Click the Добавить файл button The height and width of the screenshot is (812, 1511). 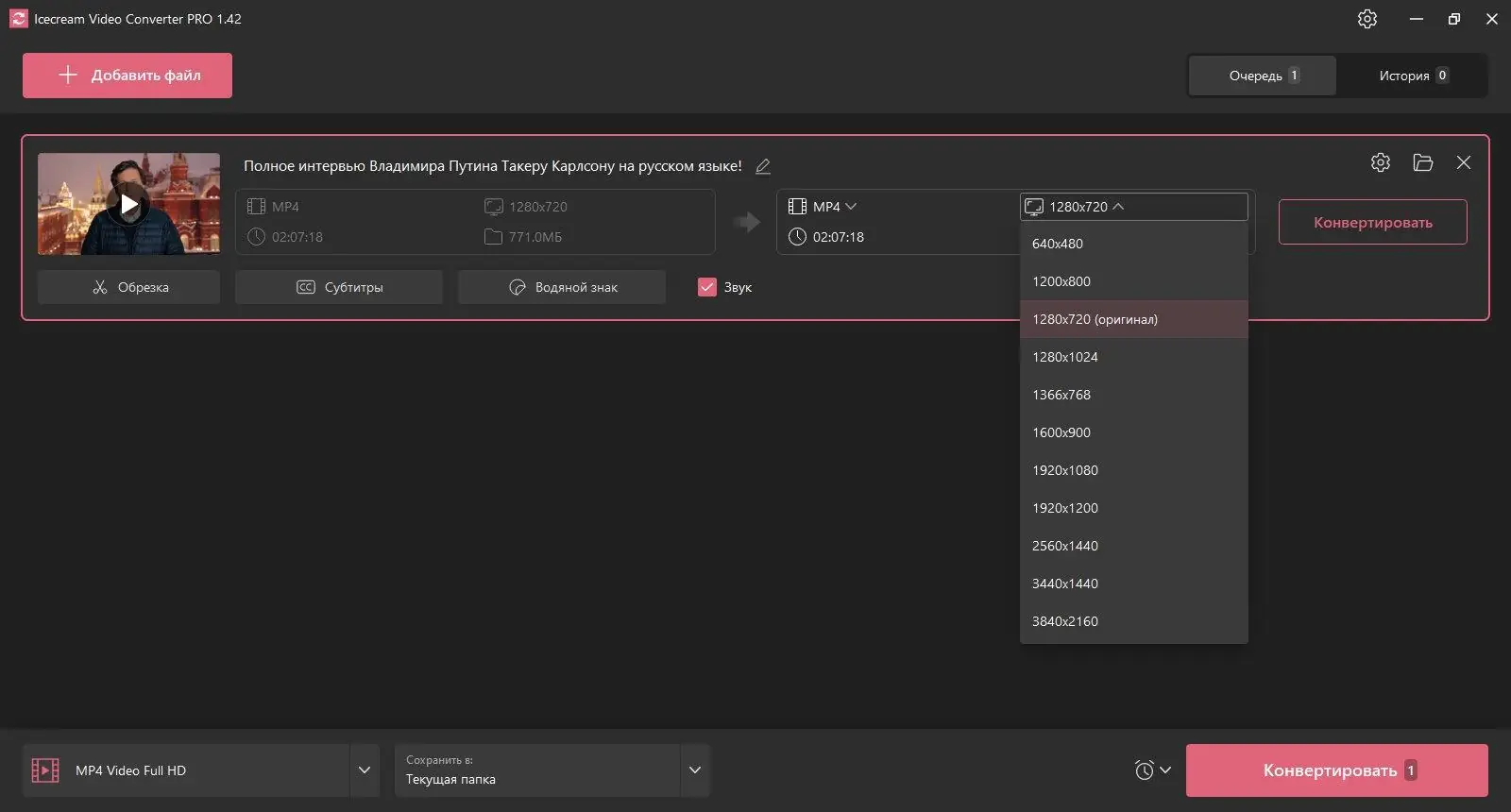click(x=127, y=76)
